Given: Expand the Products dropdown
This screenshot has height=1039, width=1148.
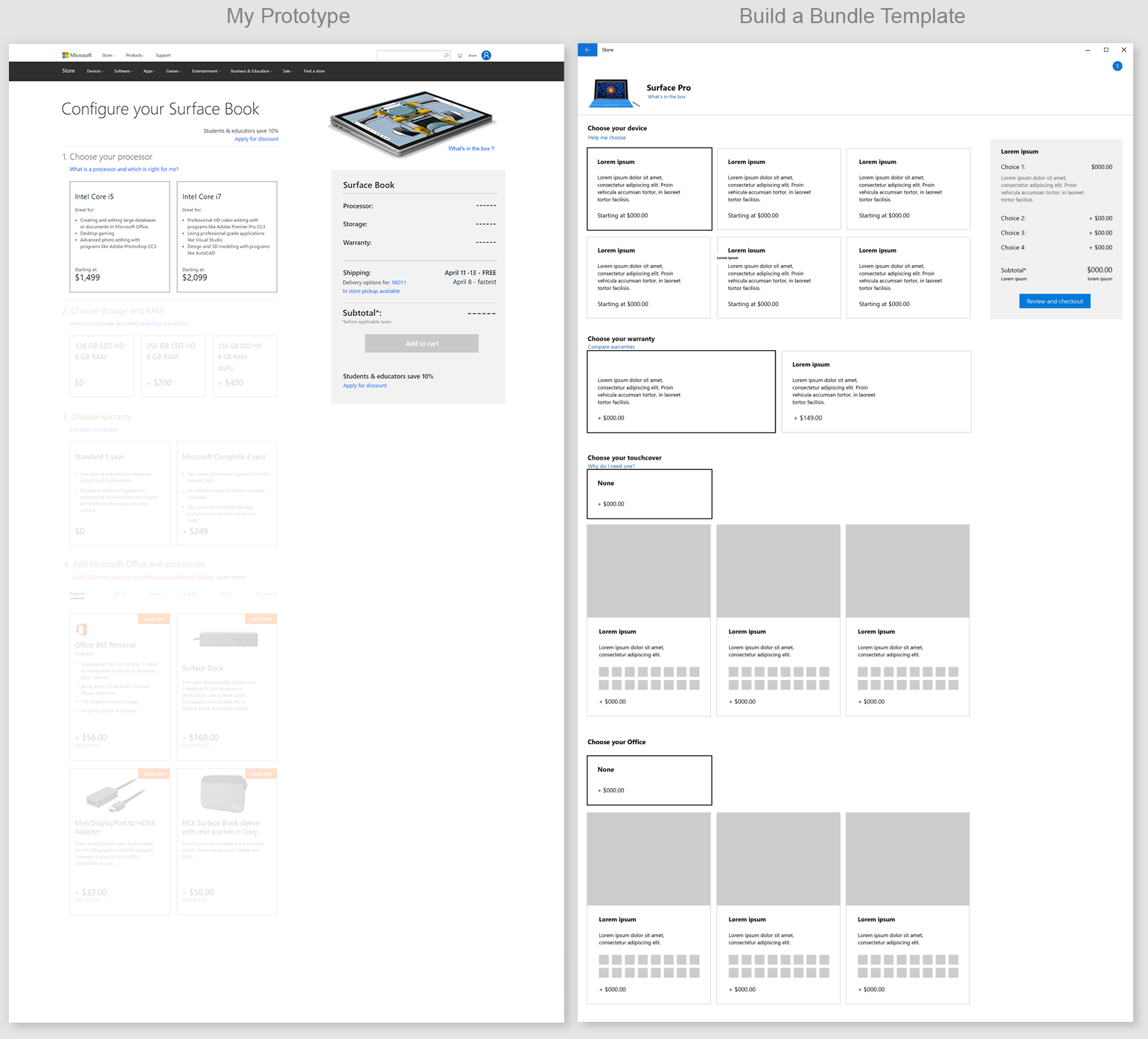Looking at the screenshot, I should [x=135, y=55].
